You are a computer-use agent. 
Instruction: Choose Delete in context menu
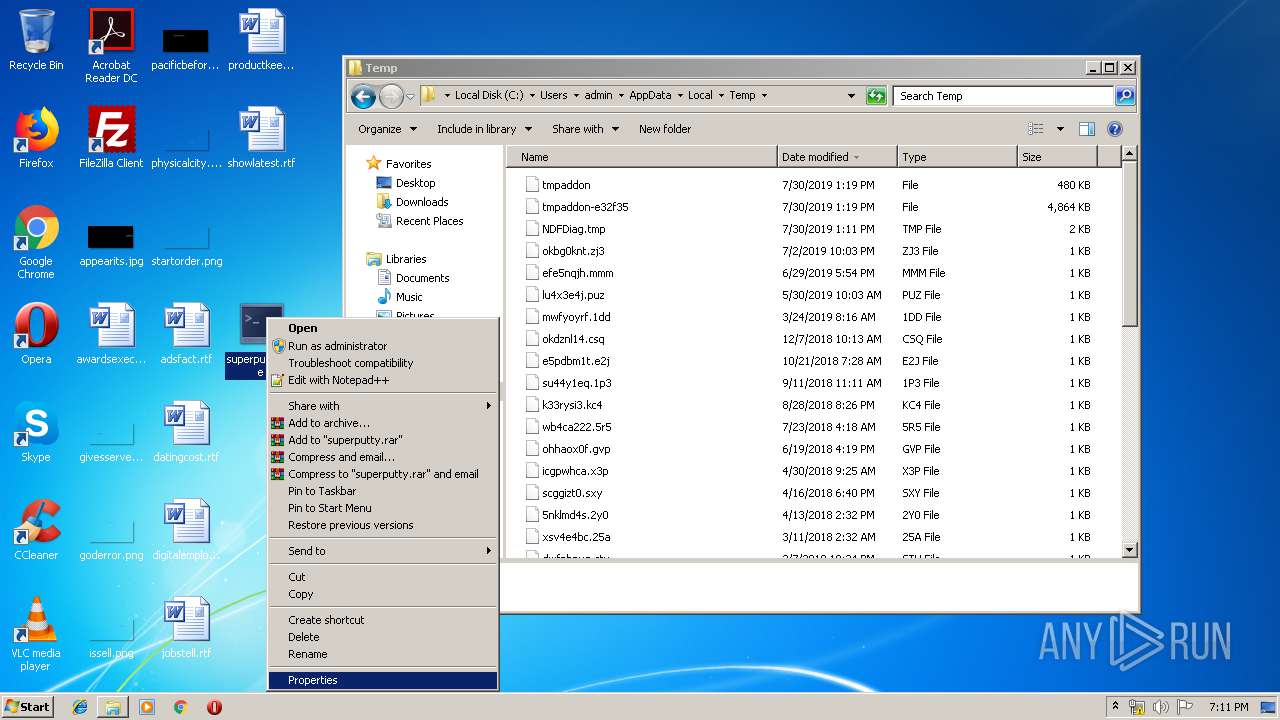coord(383,637)
